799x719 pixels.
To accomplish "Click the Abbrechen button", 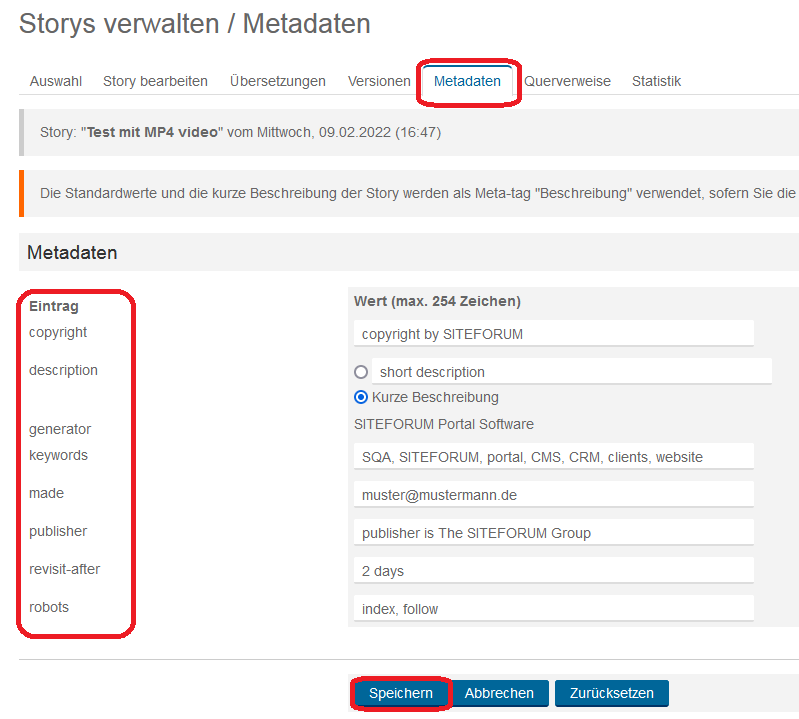I will [499, 693].
